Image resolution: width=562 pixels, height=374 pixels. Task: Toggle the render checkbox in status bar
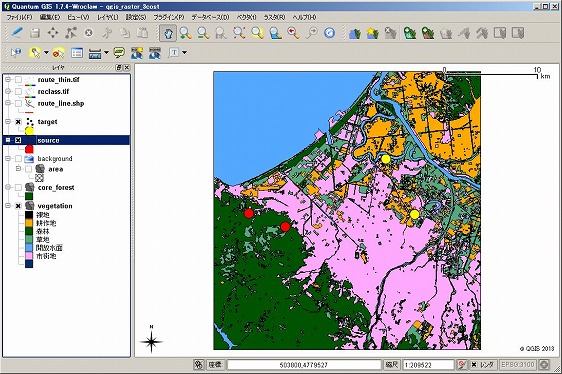(x=474, y=365)
